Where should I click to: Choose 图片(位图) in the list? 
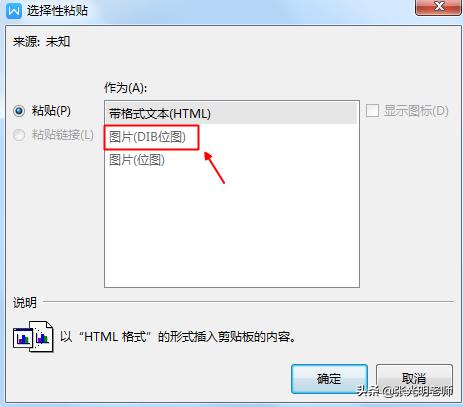[137, 160]
